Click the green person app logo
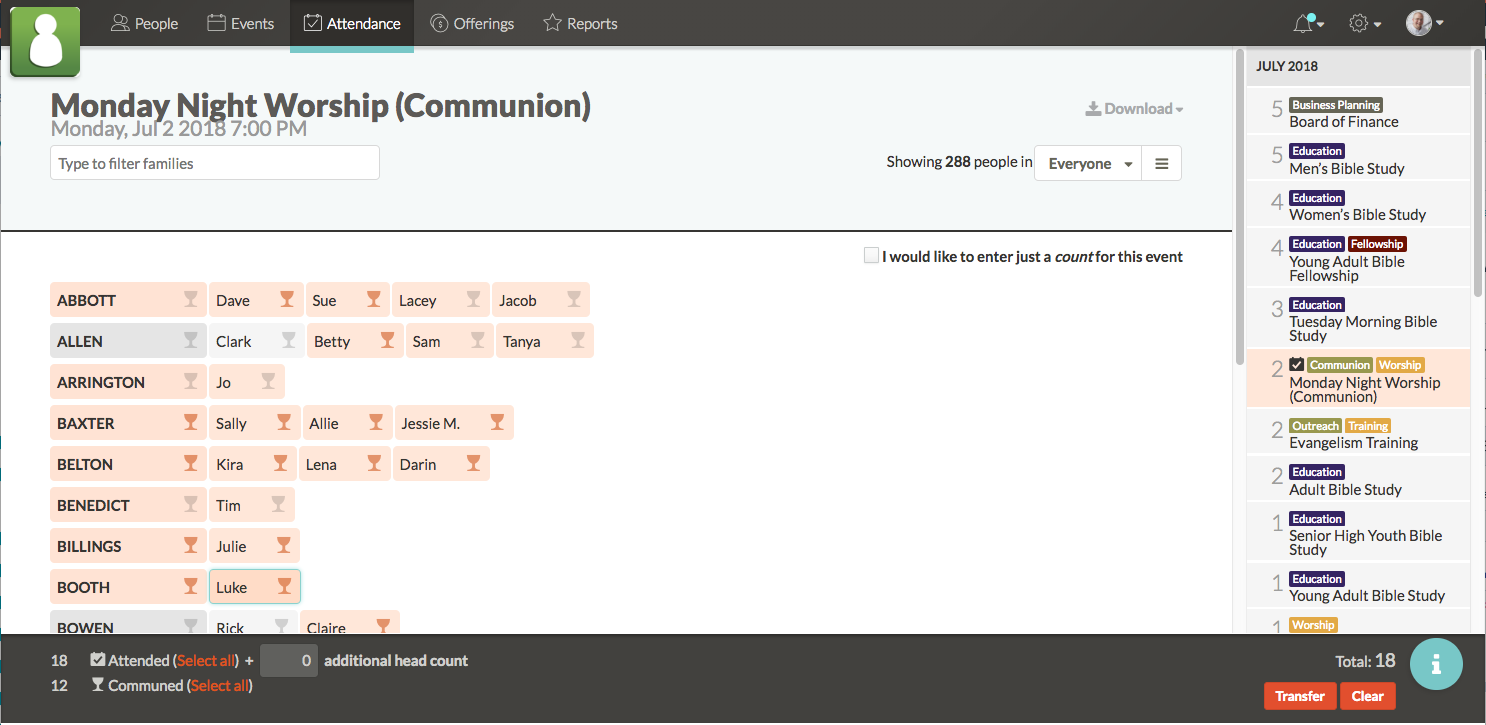 44,42
